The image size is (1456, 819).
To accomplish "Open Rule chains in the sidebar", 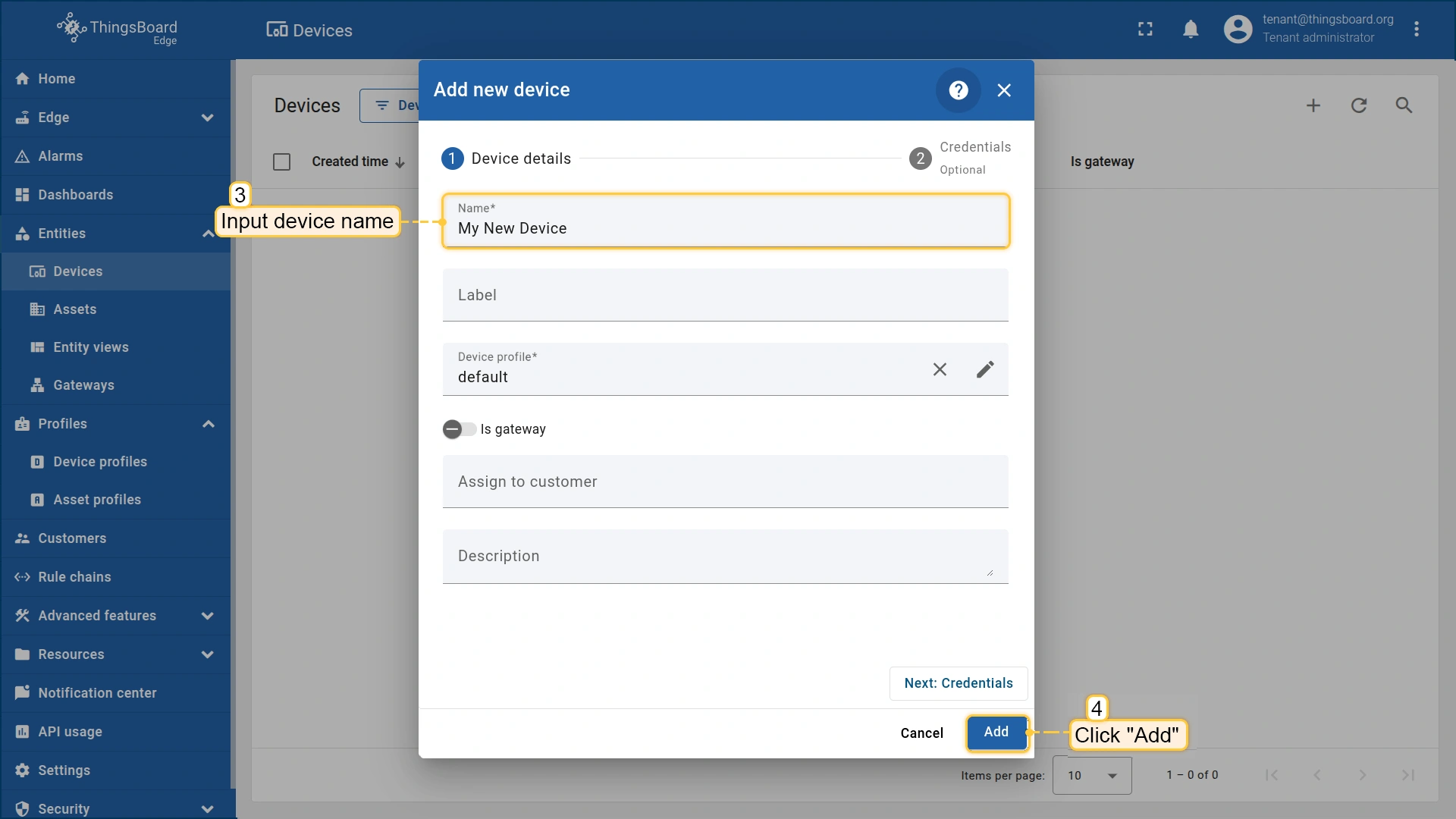I will [x=74, y=577].
